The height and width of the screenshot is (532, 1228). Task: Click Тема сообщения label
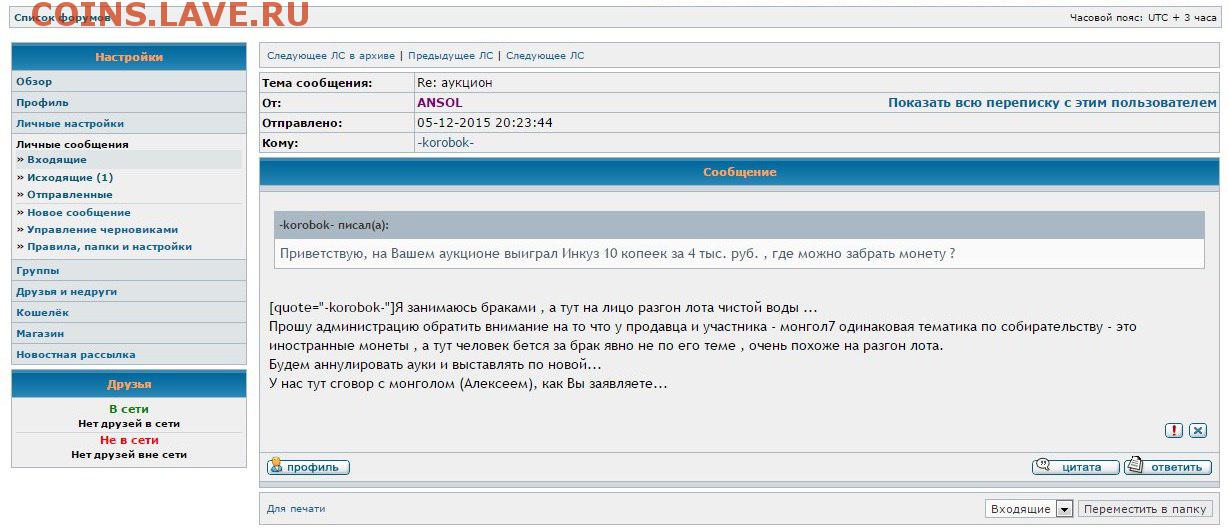[x=317, y=83]
